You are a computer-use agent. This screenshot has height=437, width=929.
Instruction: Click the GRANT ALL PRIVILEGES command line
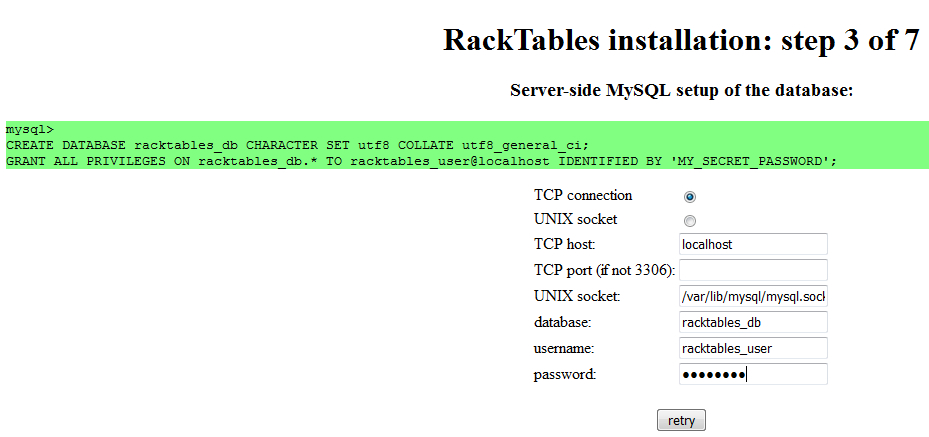coord(420,160)
